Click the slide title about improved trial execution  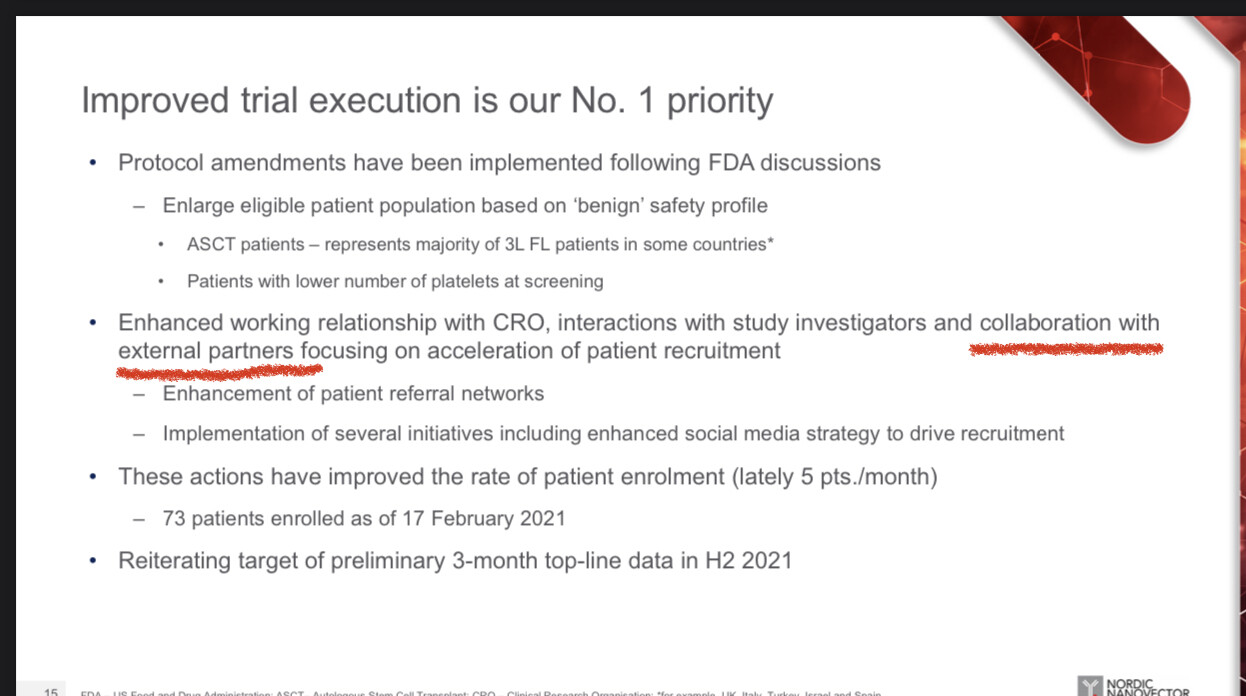pyautogui.click(x=427, y=101)
